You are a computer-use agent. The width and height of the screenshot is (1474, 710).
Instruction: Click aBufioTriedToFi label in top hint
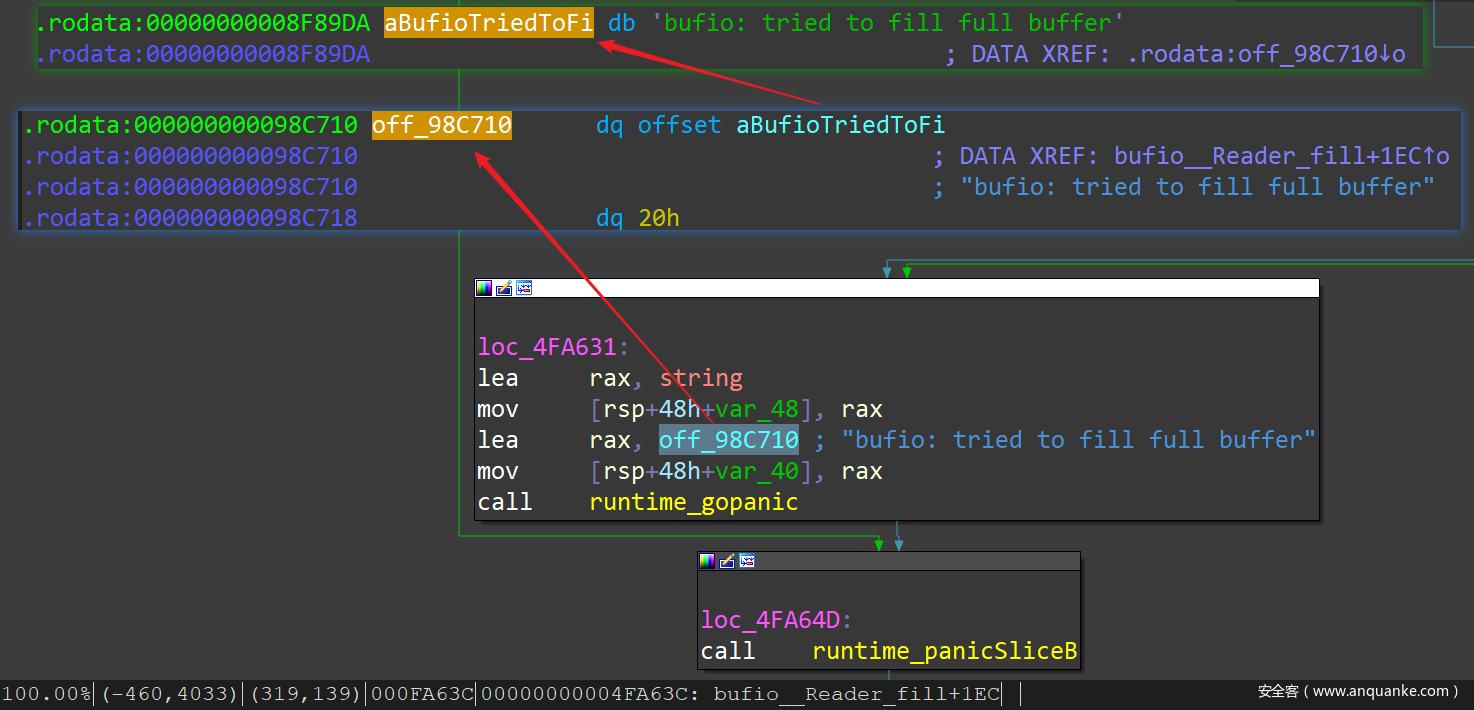click(488, 23)
